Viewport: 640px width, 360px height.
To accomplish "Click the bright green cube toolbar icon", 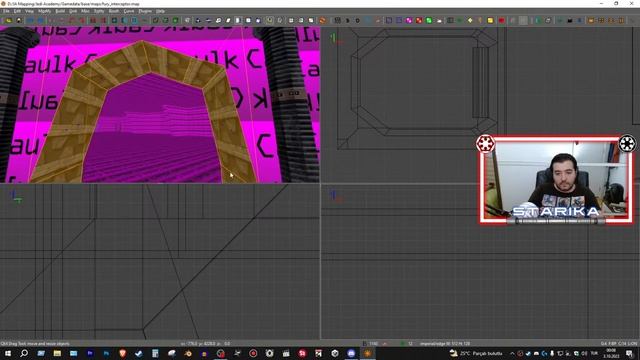I will [176, 20].
